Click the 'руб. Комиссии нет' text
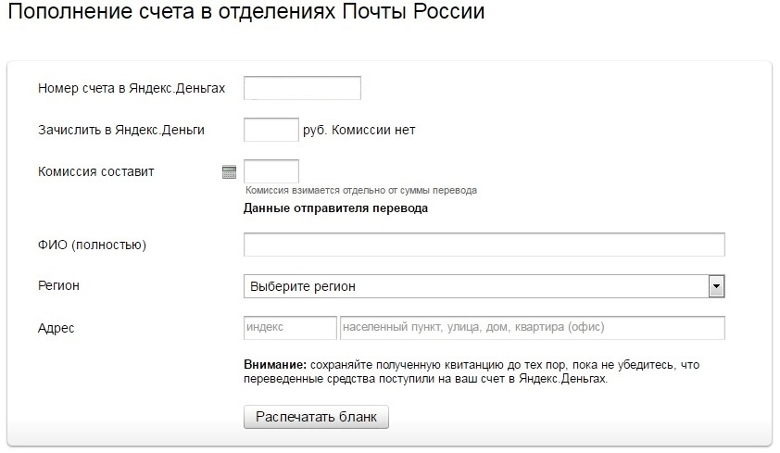The height and width of the screenshot is (453, 780). click(x=359, y=130)
